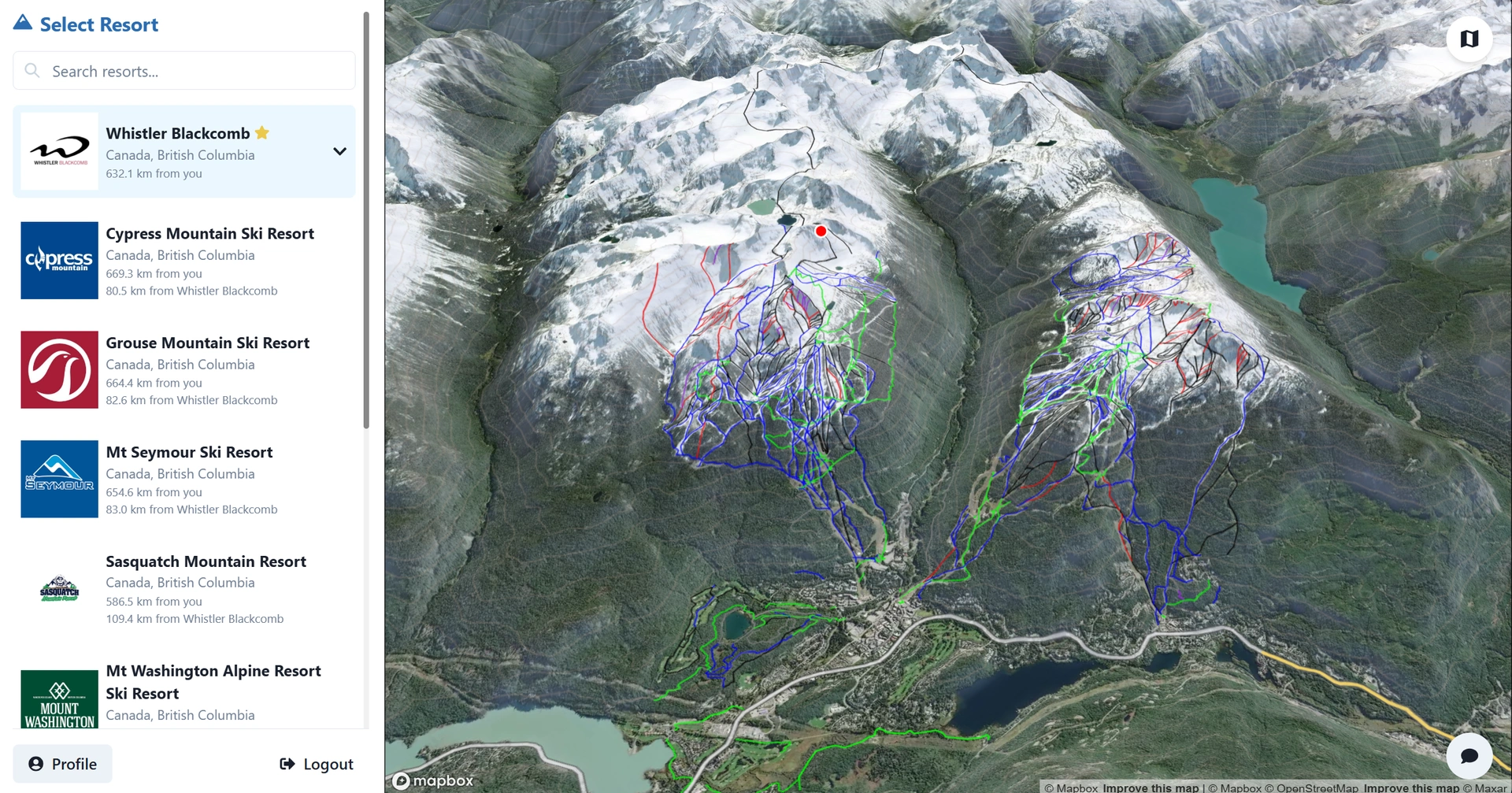1512x793 pixels.
Task: Click the search resorts input field
Action: 183,70
